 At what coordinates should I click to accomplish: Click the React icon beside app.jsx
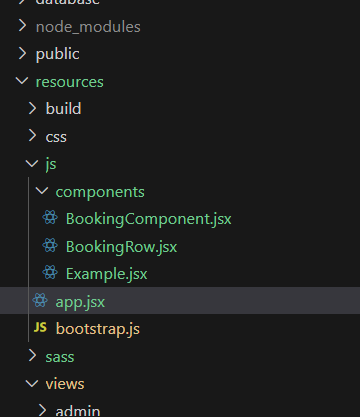(x=40, y=301)
